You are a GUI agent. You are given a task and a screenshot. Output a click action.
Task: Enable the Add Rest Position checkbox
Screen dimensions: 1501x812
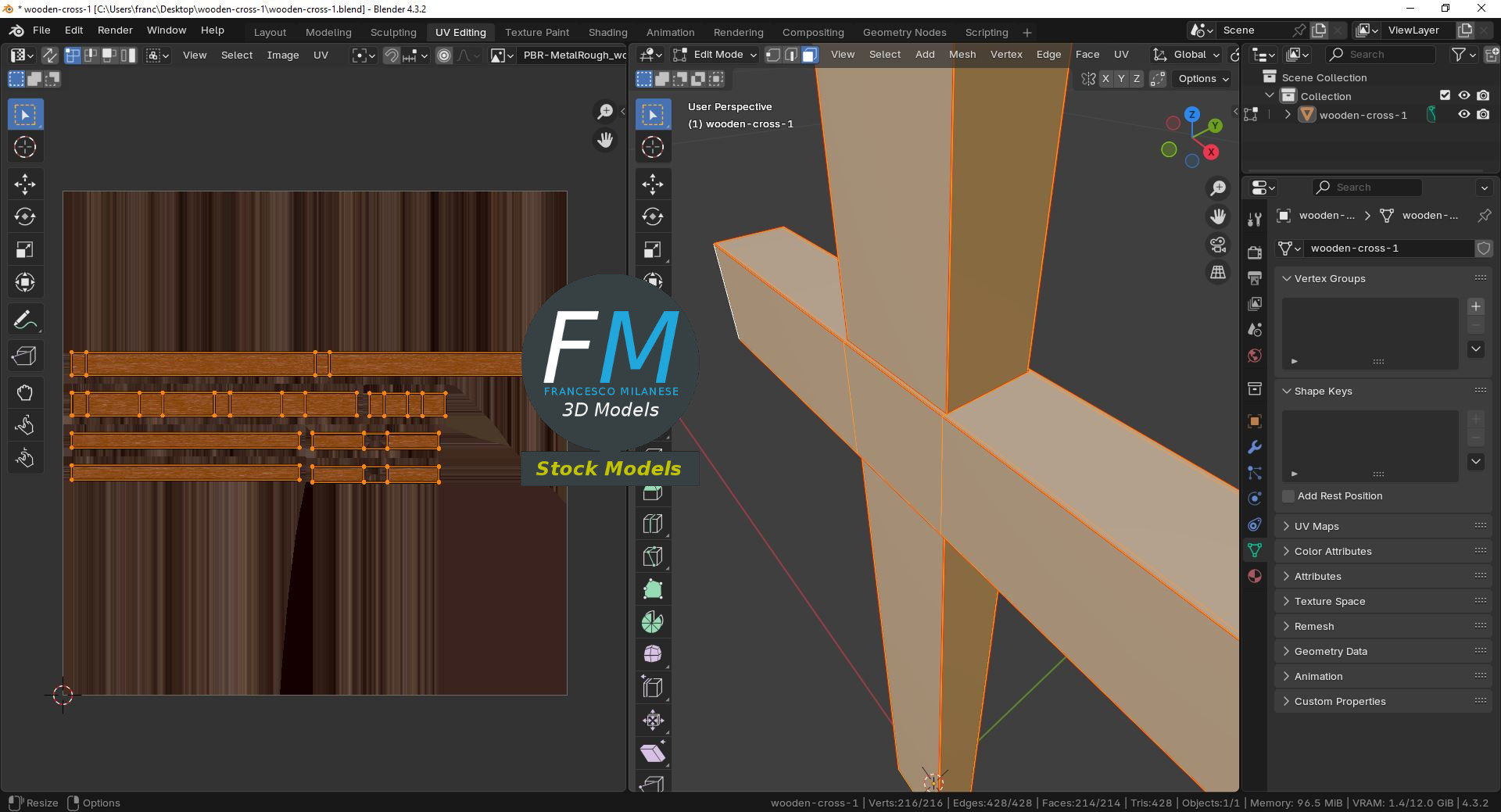1288,496
